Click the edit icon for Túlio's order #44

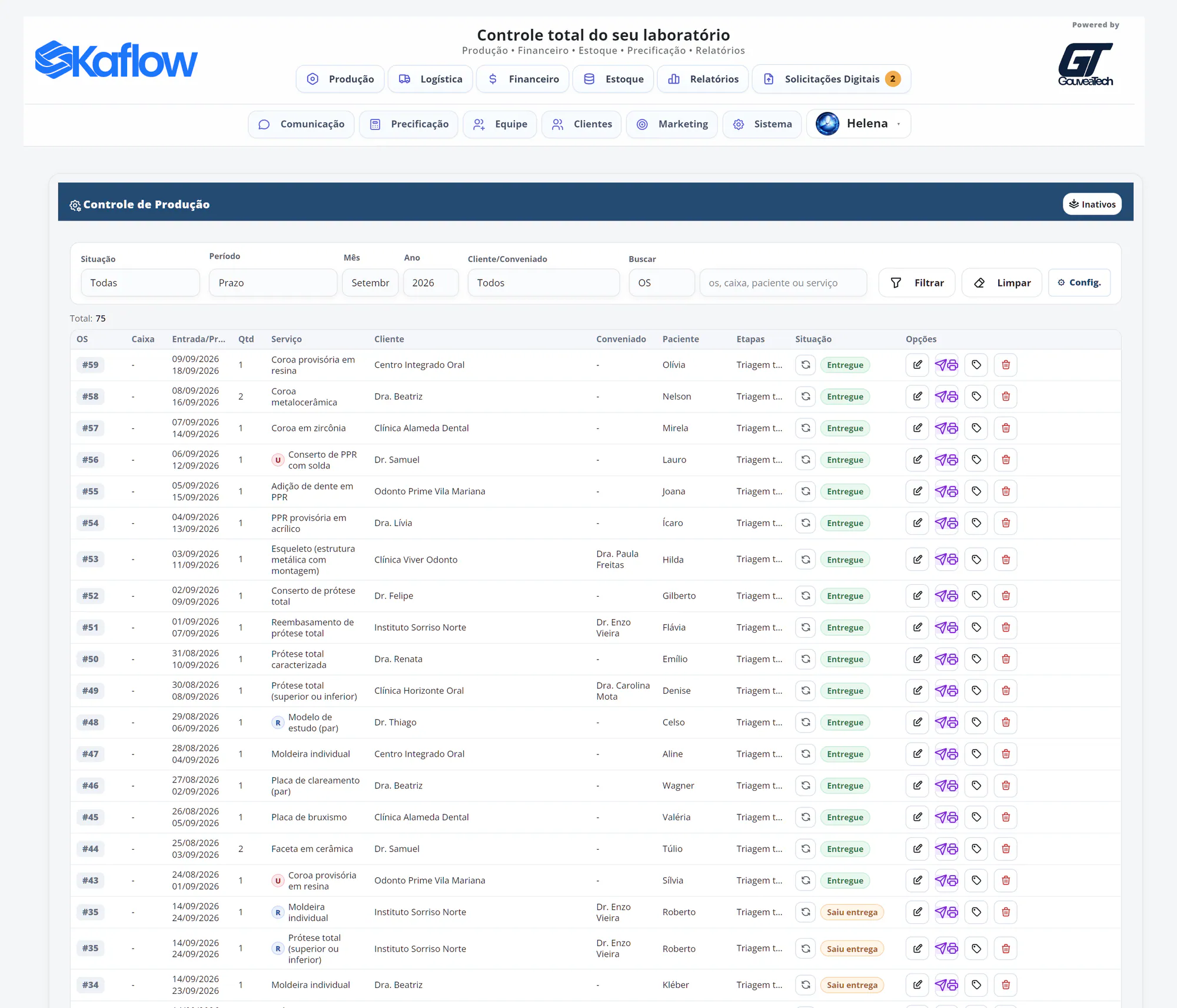point(917,849)
